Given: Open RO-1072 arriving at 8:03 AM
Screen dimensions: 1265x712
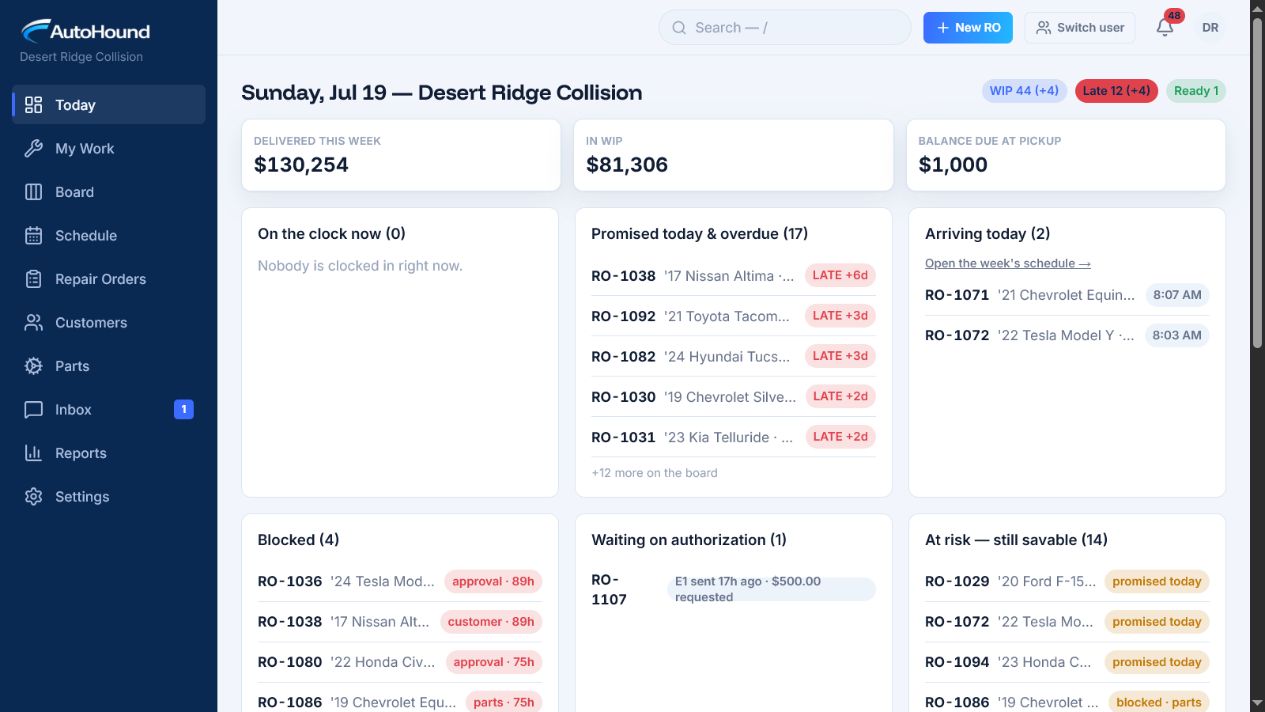Looking at the screenshot, I should (1067, 335).
